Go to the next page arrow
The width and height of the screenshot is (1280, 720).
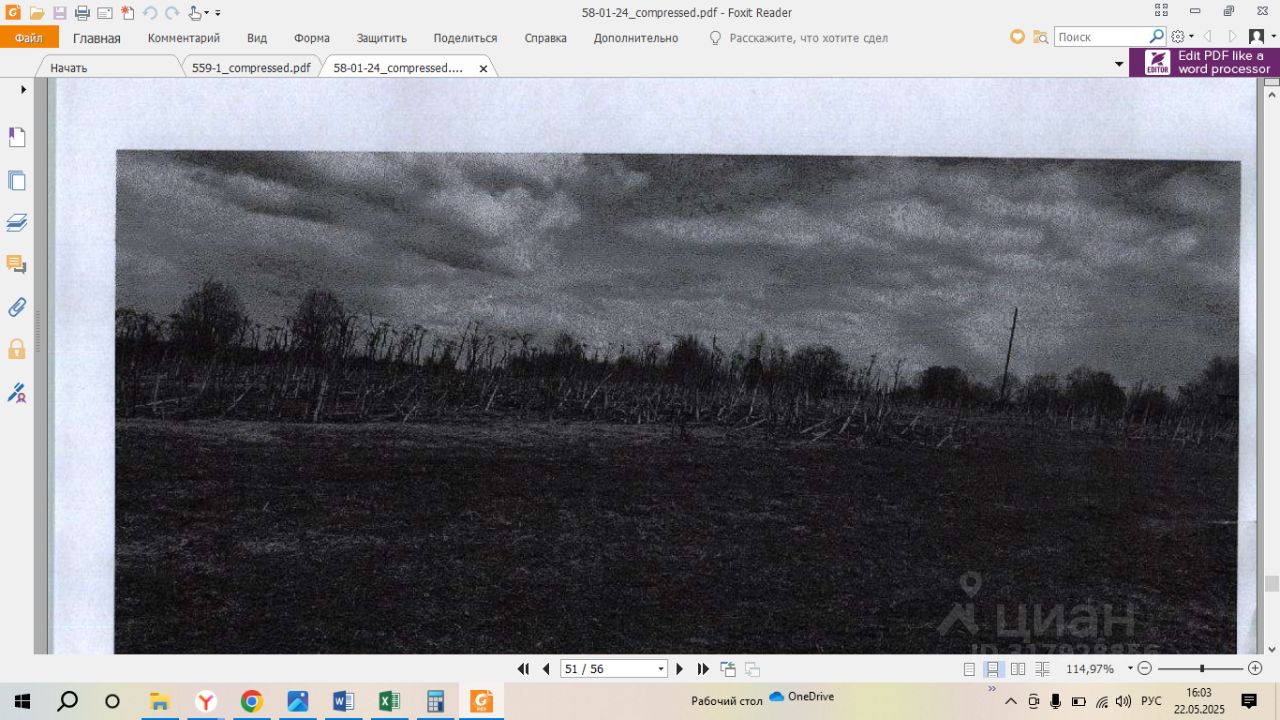(x=680, y=669)
